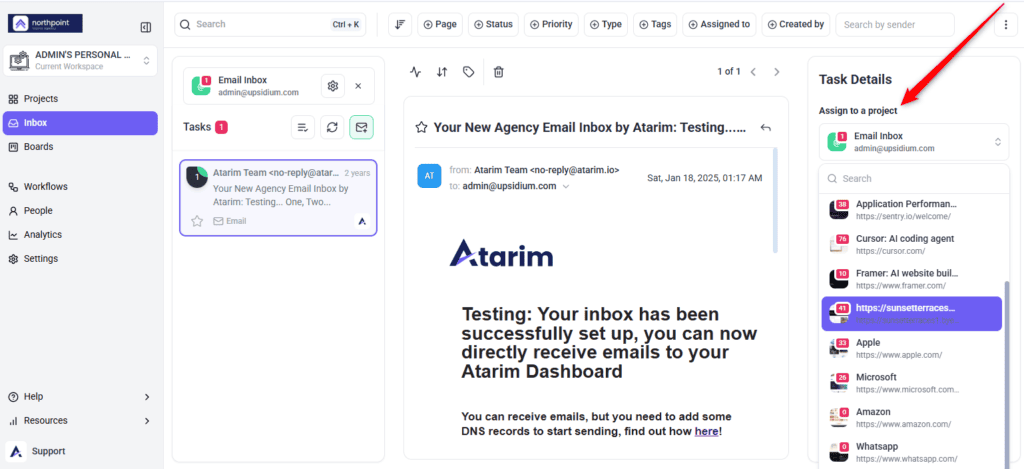Image resolution: width=1024 pixels, height=469 pixels.
Task: Click the Tasks count badge
Action: click(221, 127)
